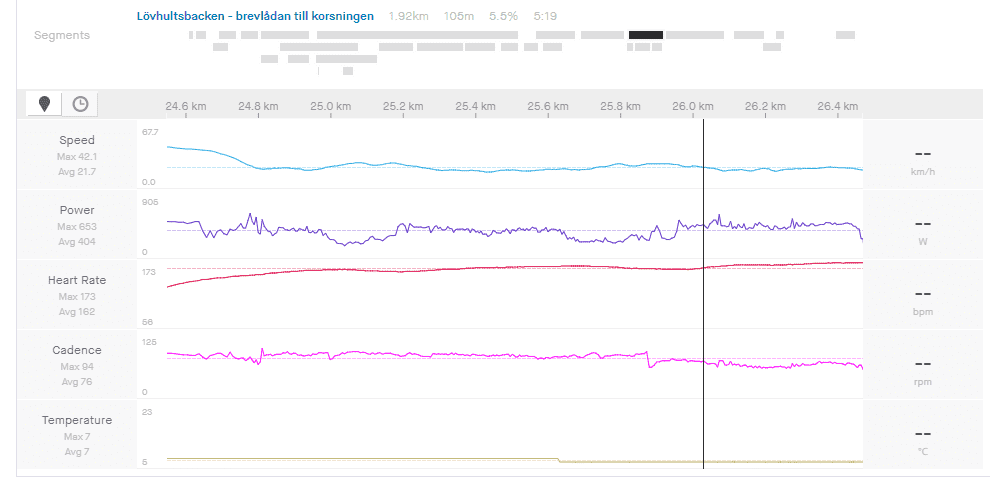Select the Cadence stream label
Viewport: 990px width, 492px height.
(x=77, y=350)
